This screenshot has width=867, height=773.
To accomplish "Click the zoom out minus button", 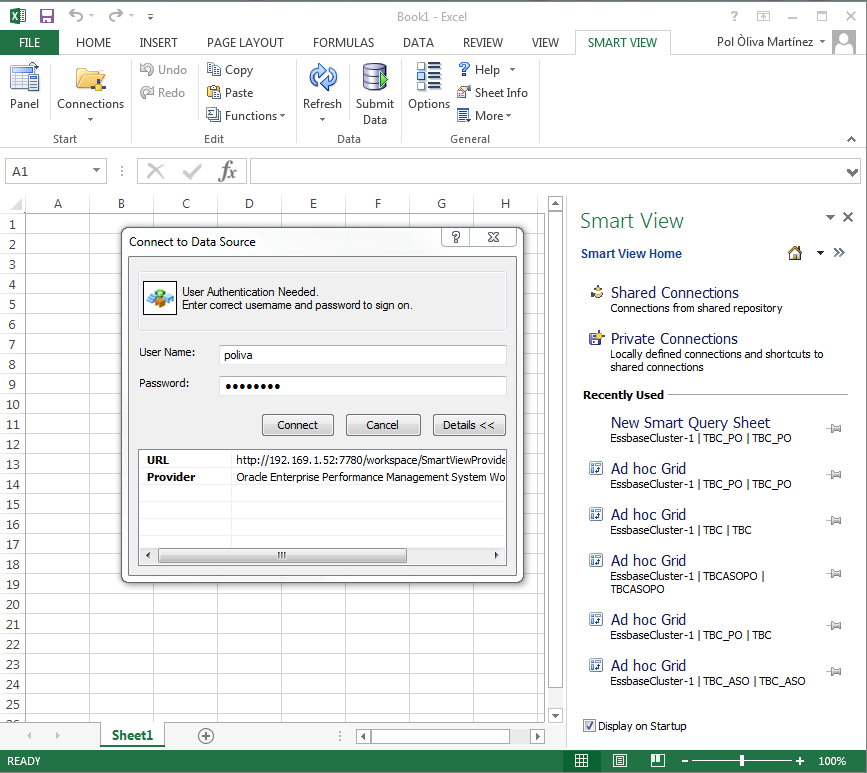I will click(685, 761).
